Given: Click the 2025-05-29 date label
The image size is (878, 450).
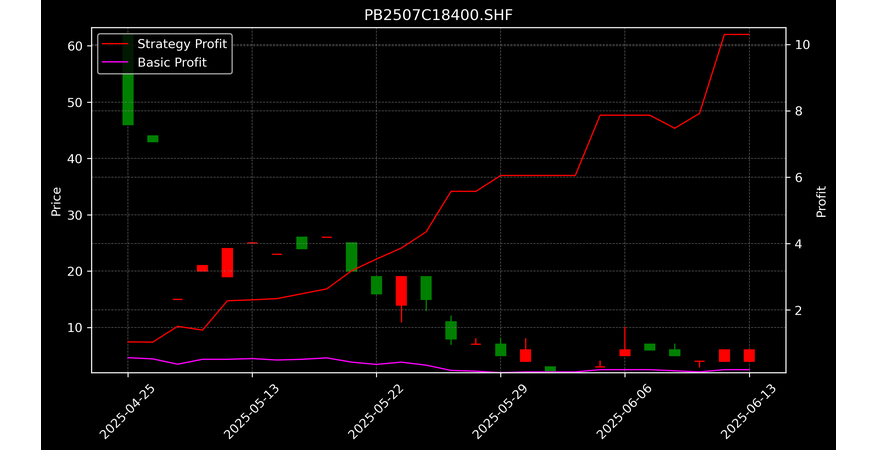Looking at the screenshot, I should (500, 412).
